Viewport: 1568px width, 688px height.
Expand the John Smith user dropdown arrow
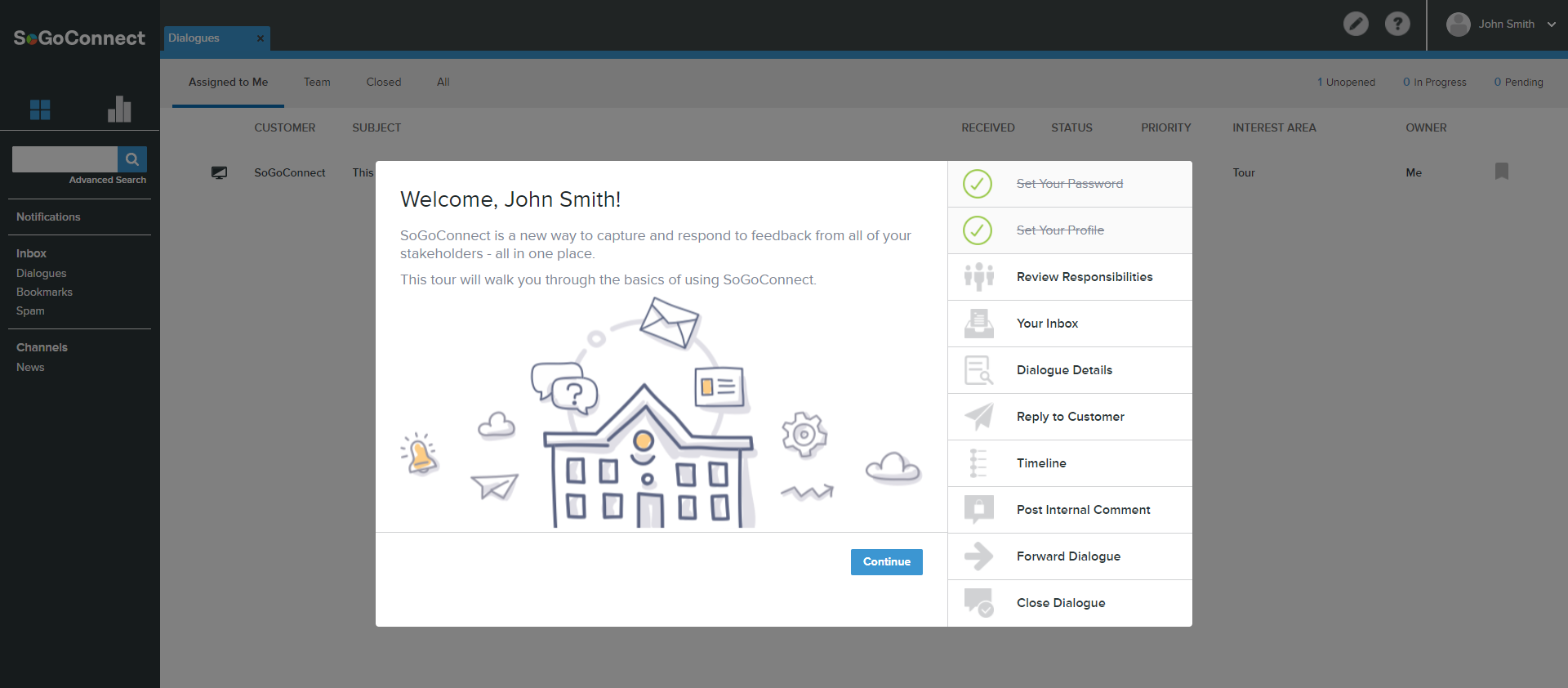tap(1551, 25)
